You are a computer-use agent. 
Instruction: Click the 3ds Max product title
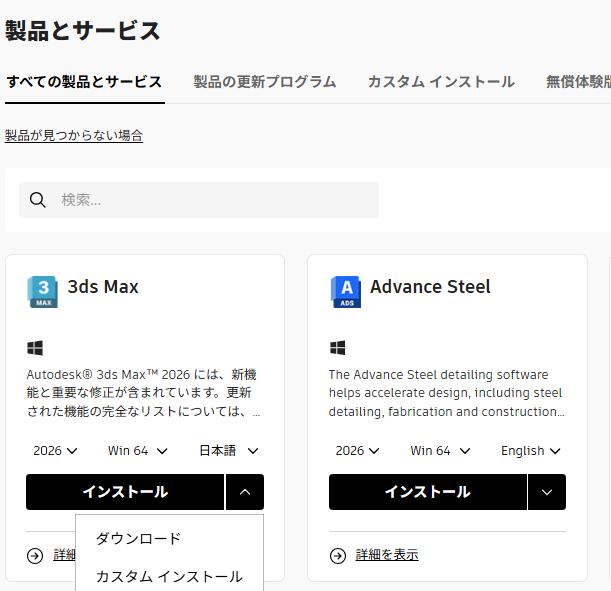tap(103, 287)
